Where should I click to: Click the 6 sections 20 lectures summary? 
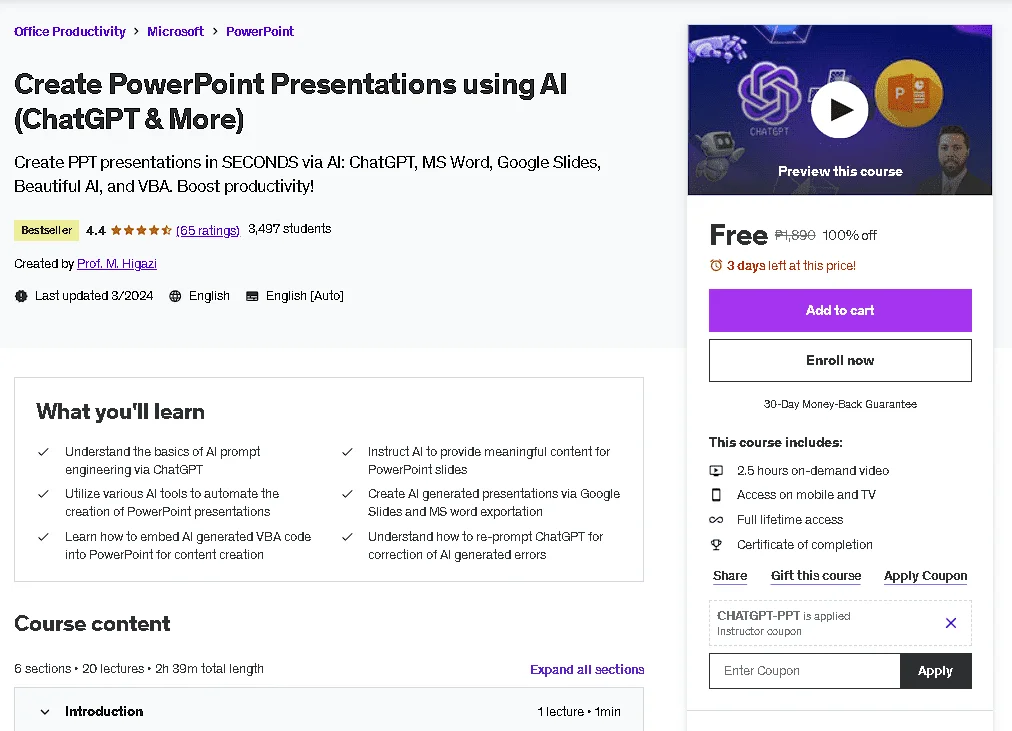(x=139, y=668)
